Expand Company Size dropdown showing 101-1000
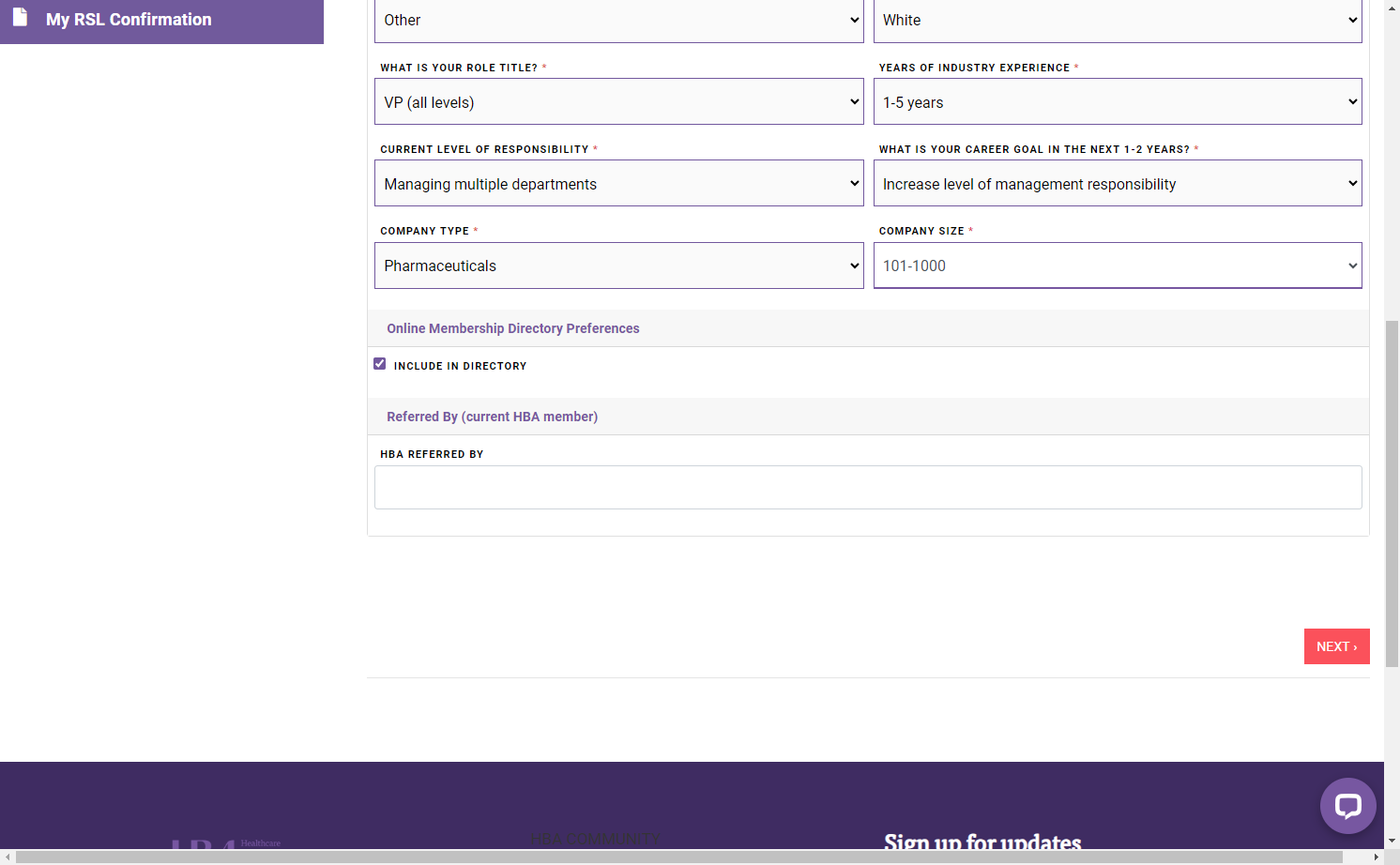 [1118, 266]
